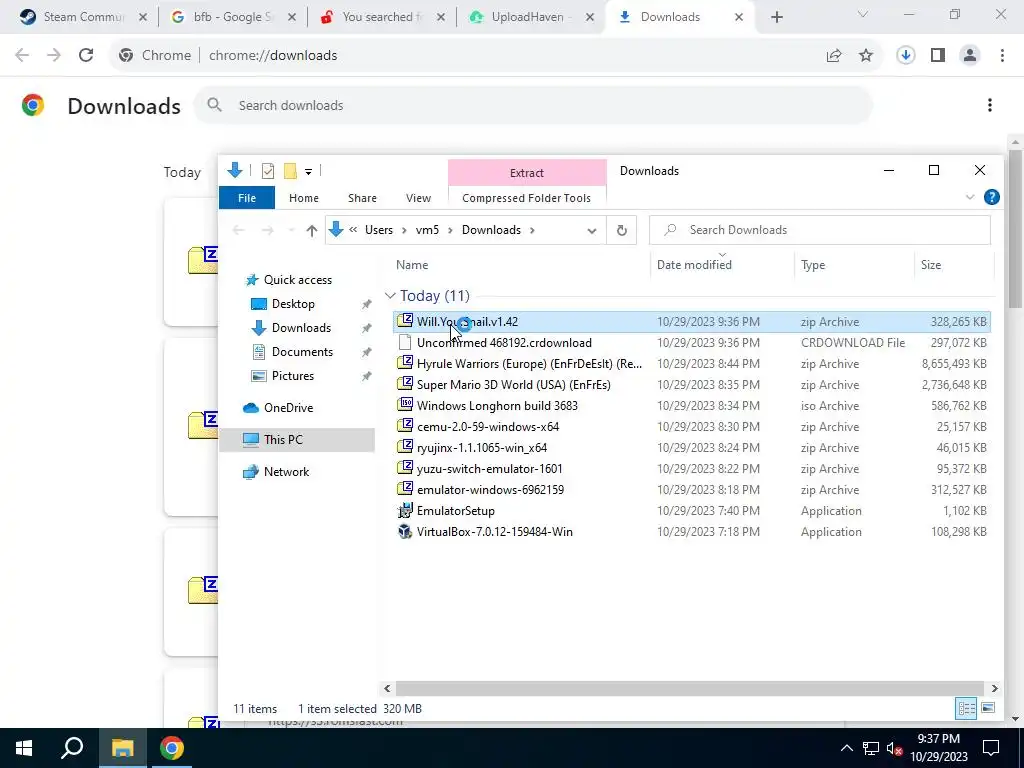
Task: Select This PC in navigation pane
Action: (x=283, y=440)
